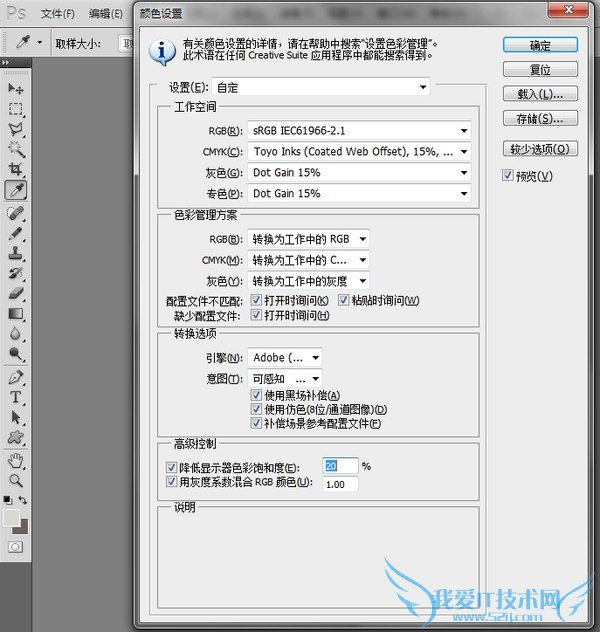Select the Magic Wand tool
This screenshot has width=600, height=632.
click(x=15, y=149)
